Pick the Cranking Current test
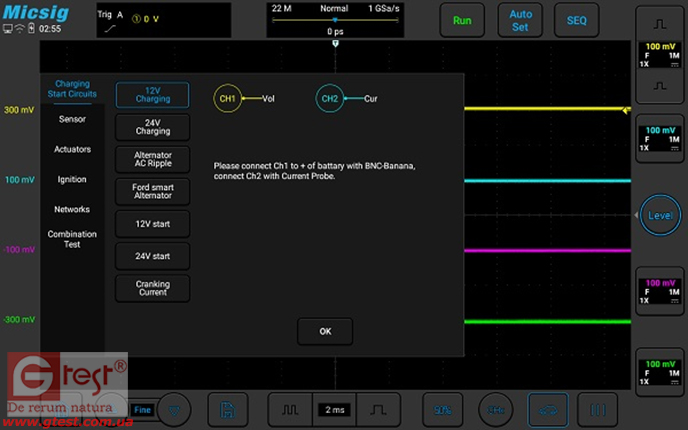The height and width of the screenshot is (430, 688). click(x=152, y=289)
